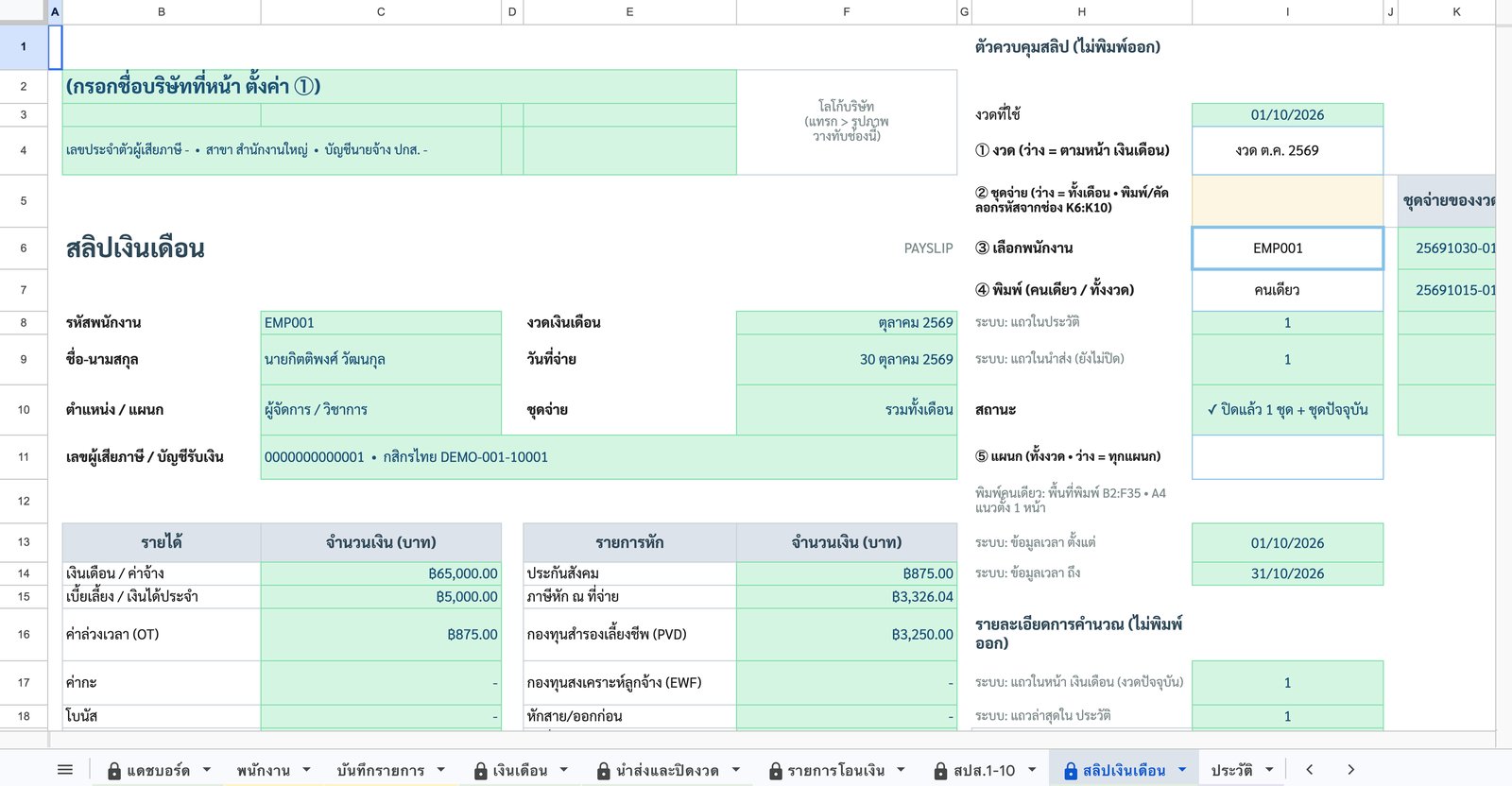1512x786 pixels.
Task: Open dropdown arrow on รายการโอนเงิน tab
Action: click(x=901, y=770)
